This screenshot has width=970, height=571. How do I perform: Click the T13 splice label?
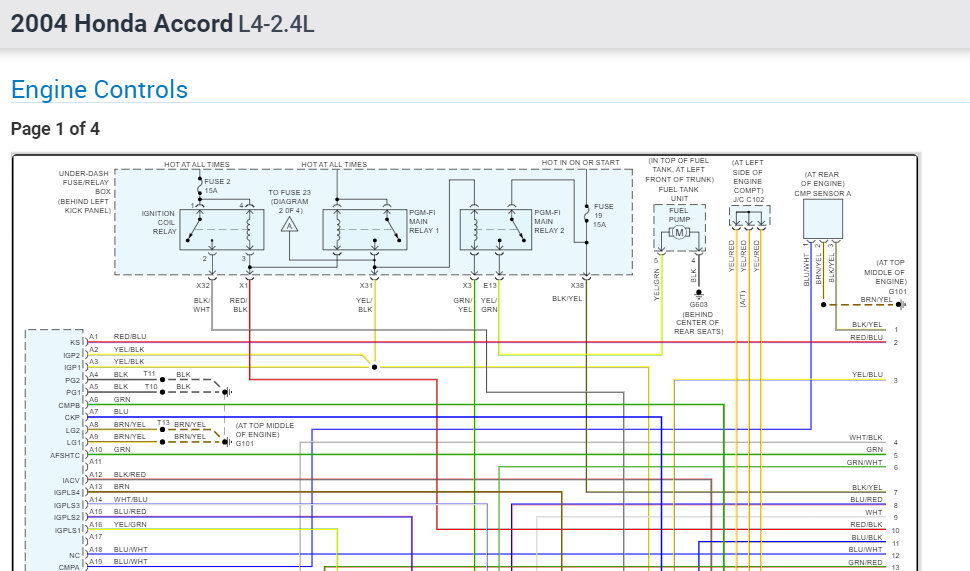tap(163, 423)
